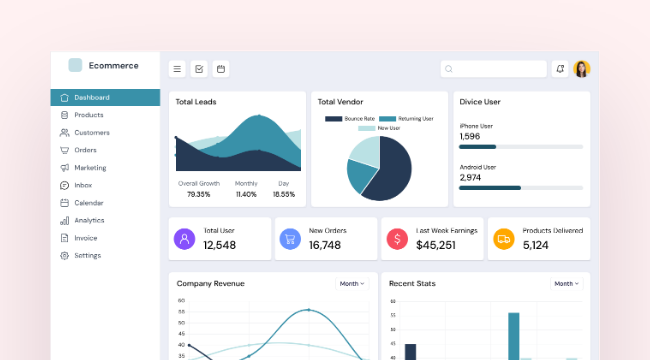Viewport: 650px width, 360px height.
Task: Click Divice User card title
Action: click(480, 102)
